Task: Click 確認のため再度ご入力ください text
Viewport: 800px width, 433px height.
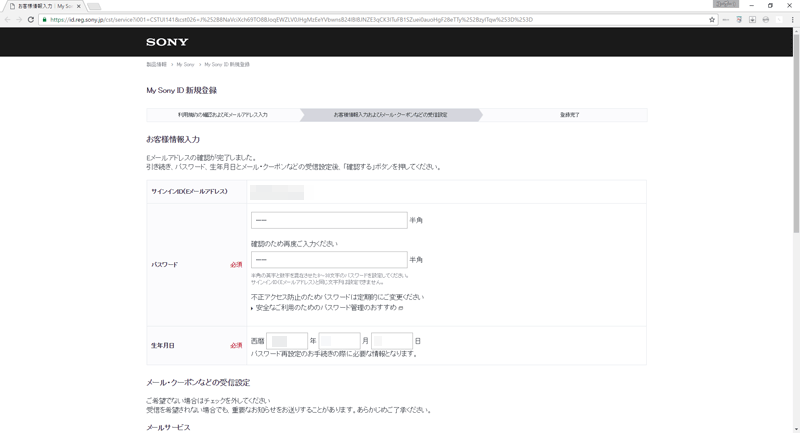Action: point(294,244)
